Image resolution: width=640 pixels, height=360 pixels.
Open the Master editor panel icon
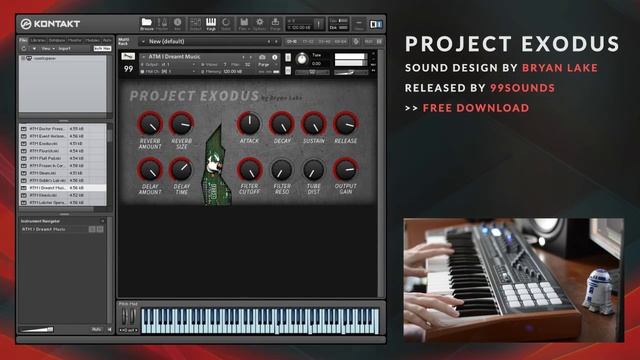pos(162,24)
